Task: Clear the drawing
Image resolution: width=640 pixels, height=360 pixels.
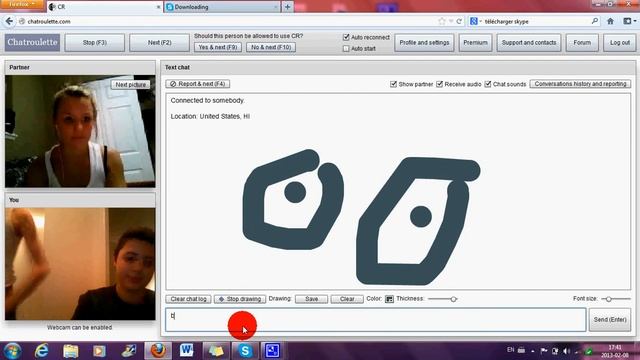Action: click(347, 299)
